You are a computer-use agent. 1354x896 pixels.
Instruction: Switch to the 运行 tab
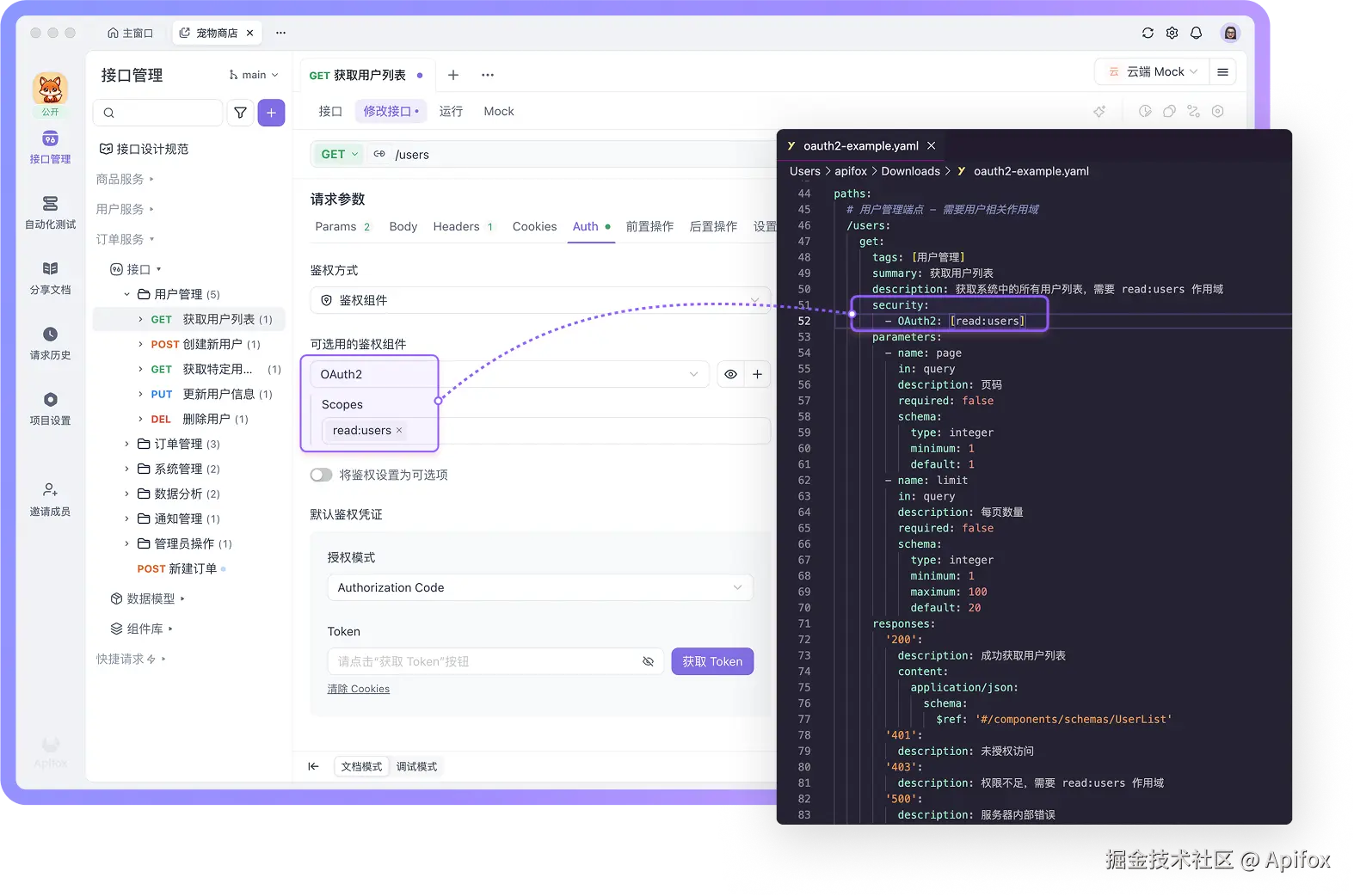coord(451,111)
